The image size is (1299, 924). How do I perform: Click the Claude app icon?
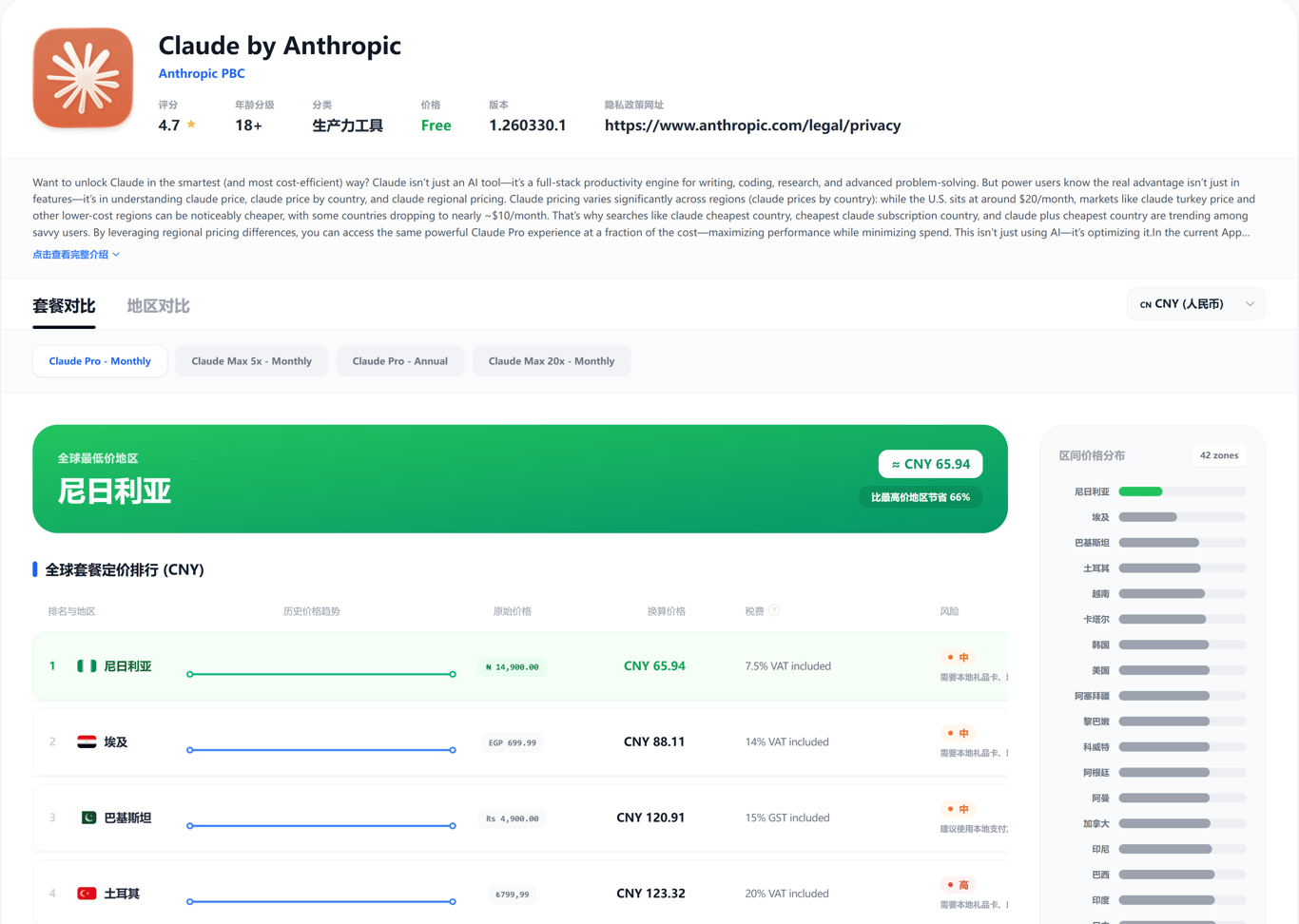[83, 78]
